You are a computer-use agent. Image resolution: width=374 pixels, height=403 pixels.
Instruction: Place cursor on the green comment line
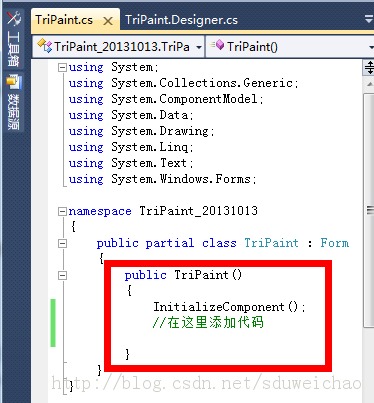click(208, 323)
